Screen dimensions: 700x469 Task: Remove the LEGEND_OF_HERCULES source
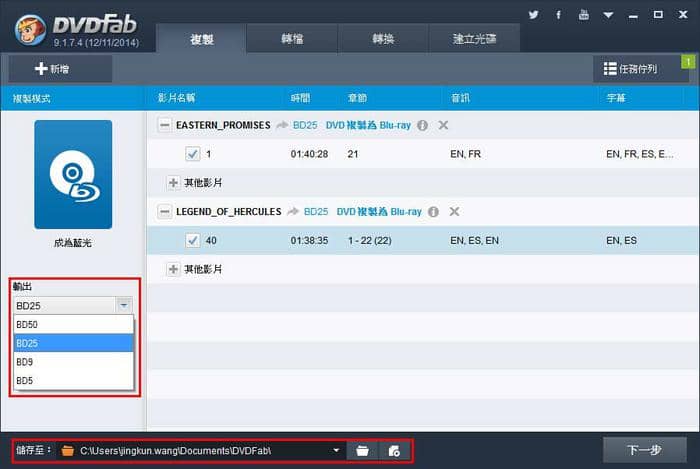(x=454, y=212)
